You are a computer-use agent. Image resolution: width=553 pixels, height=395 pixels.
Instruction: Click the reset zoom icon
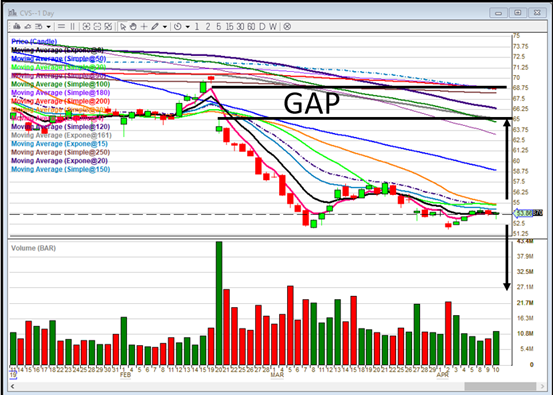(x=108, y=26)
